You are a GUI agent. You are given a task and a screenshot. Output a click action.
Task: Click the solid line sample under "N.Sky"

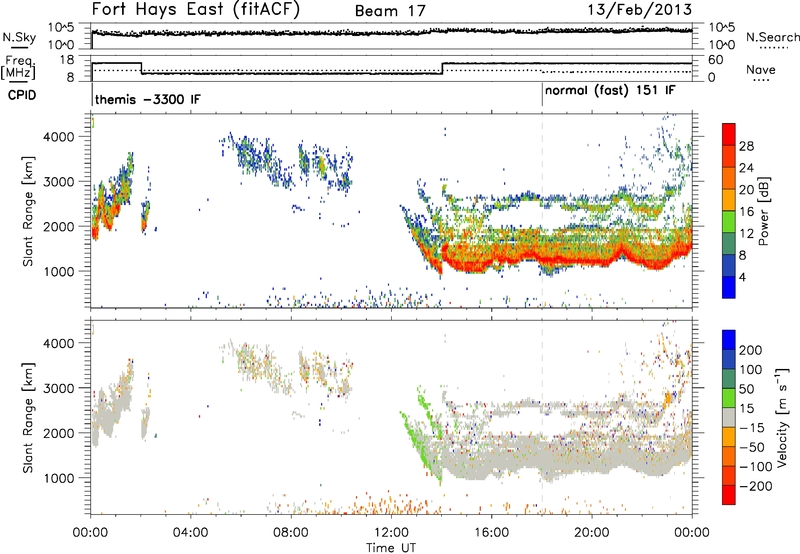tap(19, 48)
